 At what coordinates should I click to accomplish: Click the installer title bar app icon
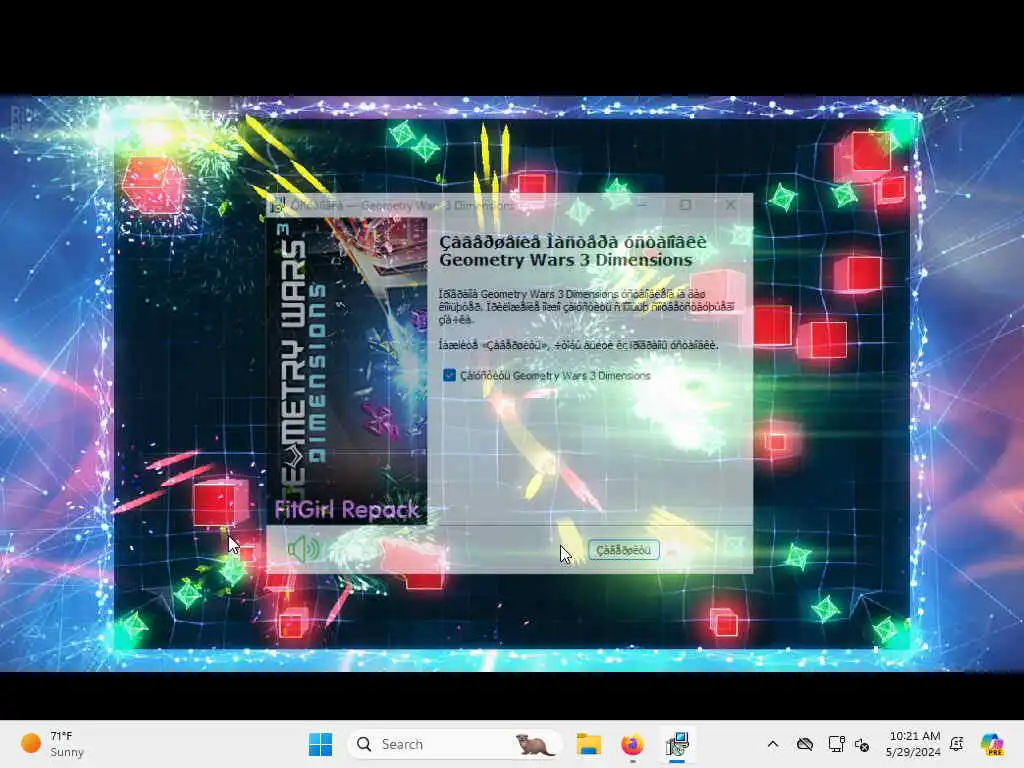pos(278,206)
